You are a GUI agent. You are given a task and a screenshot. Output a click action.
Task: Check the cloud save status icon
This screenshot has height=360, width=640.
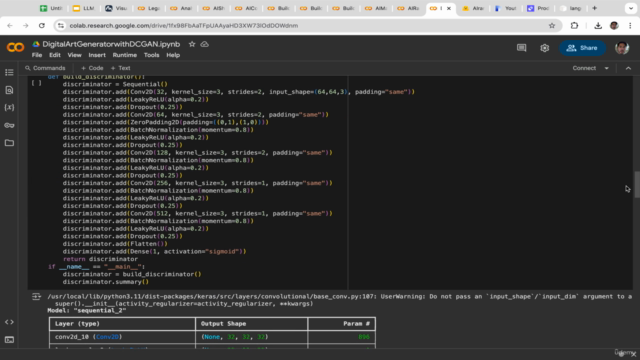[x=204, y=44]
